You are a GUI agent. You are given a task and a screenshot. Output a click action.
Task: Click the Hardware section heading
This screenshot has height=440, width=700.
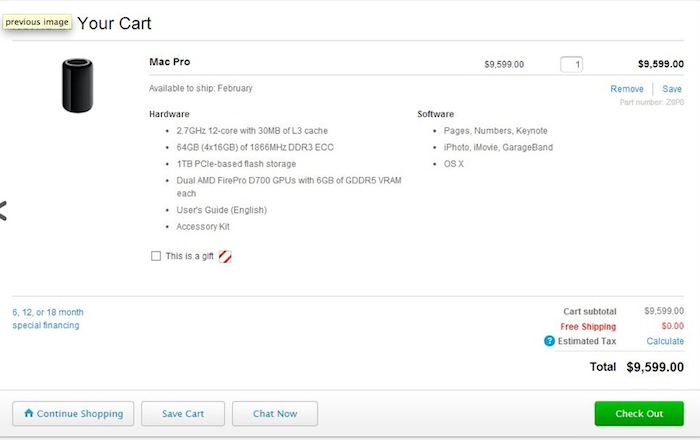pos(169,114)
